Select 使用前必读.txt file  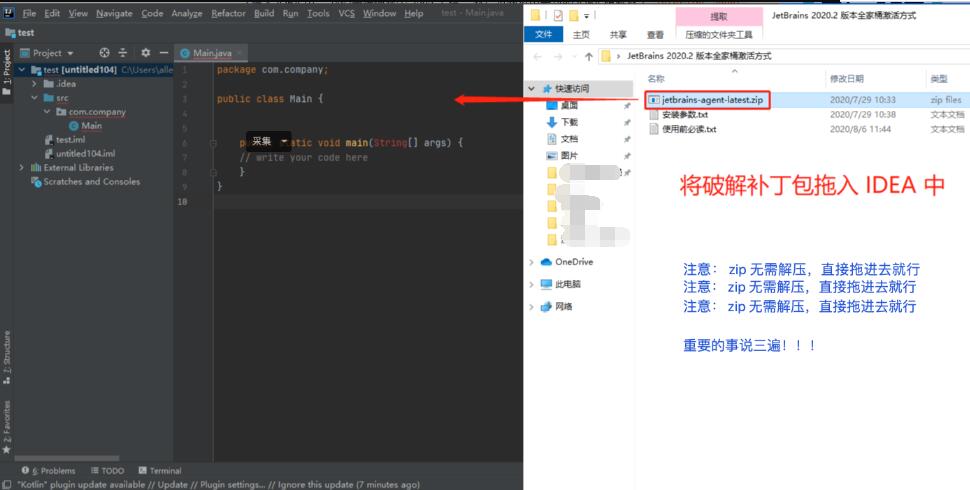[683, 129]
